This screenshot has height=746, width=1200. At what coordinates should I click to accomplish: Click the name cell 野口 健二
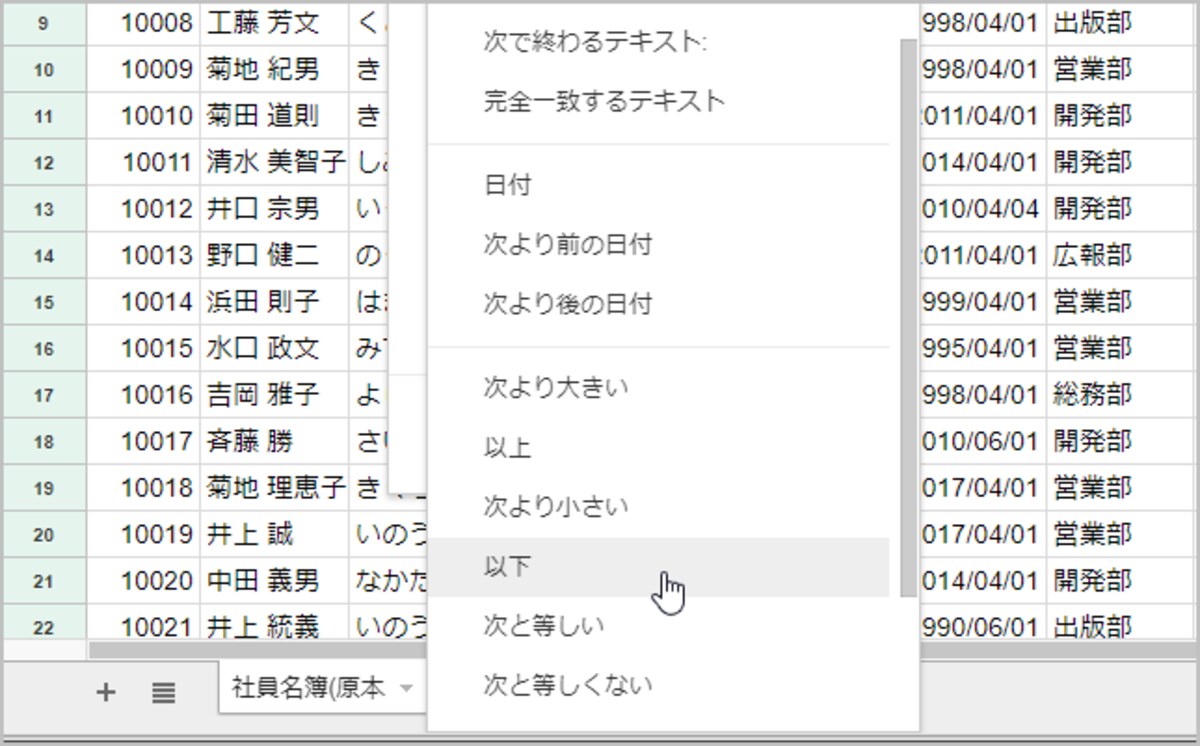tap(274, 255)
